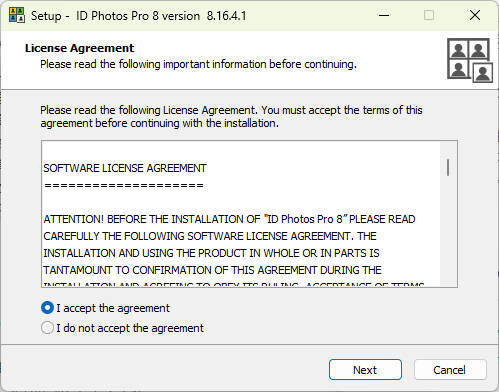Click the Setup app icon in title bar
The image size is (499, 392).
click(x=17, y=15)
